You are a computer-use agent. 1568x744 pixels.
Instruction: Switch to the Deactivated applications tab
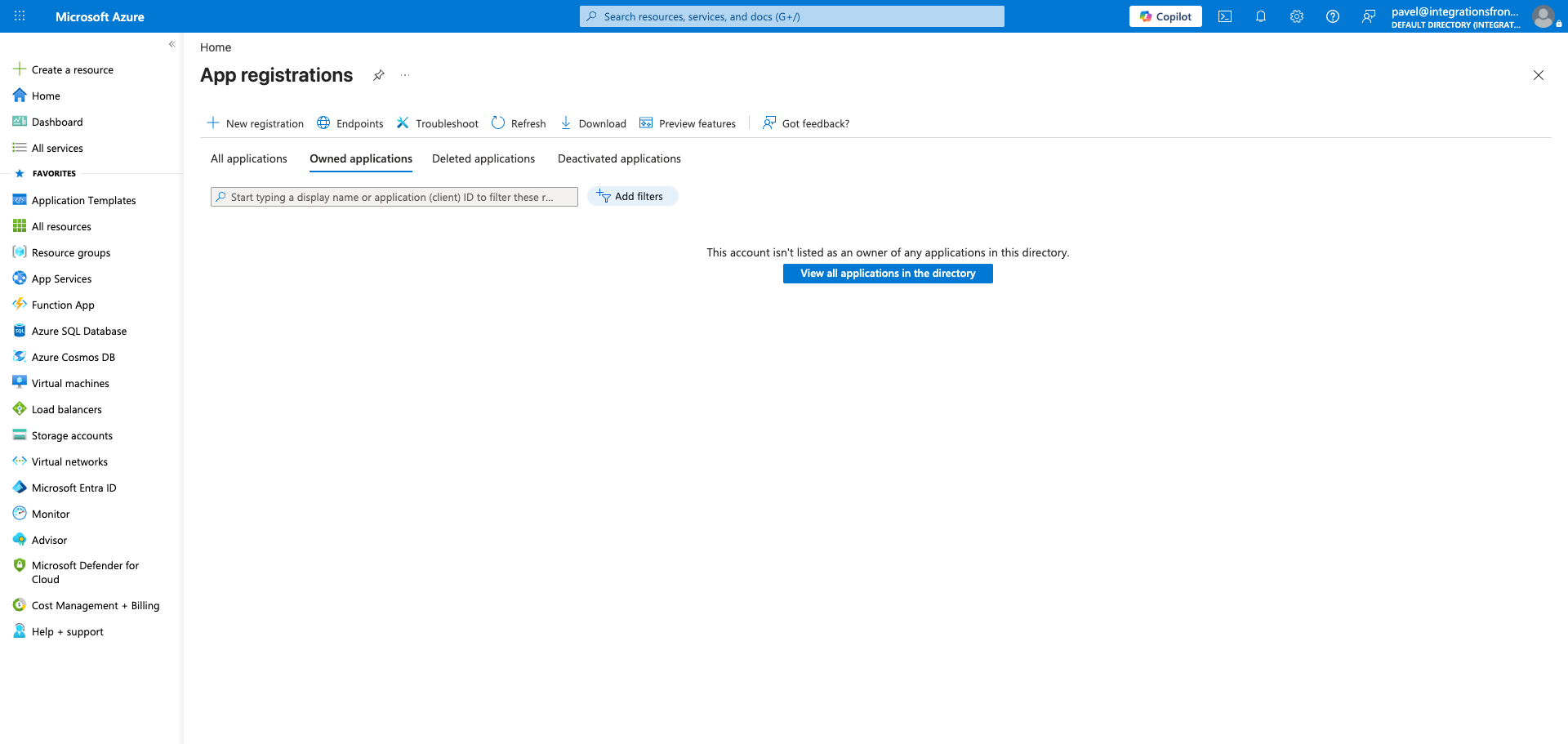pos(619,158)
